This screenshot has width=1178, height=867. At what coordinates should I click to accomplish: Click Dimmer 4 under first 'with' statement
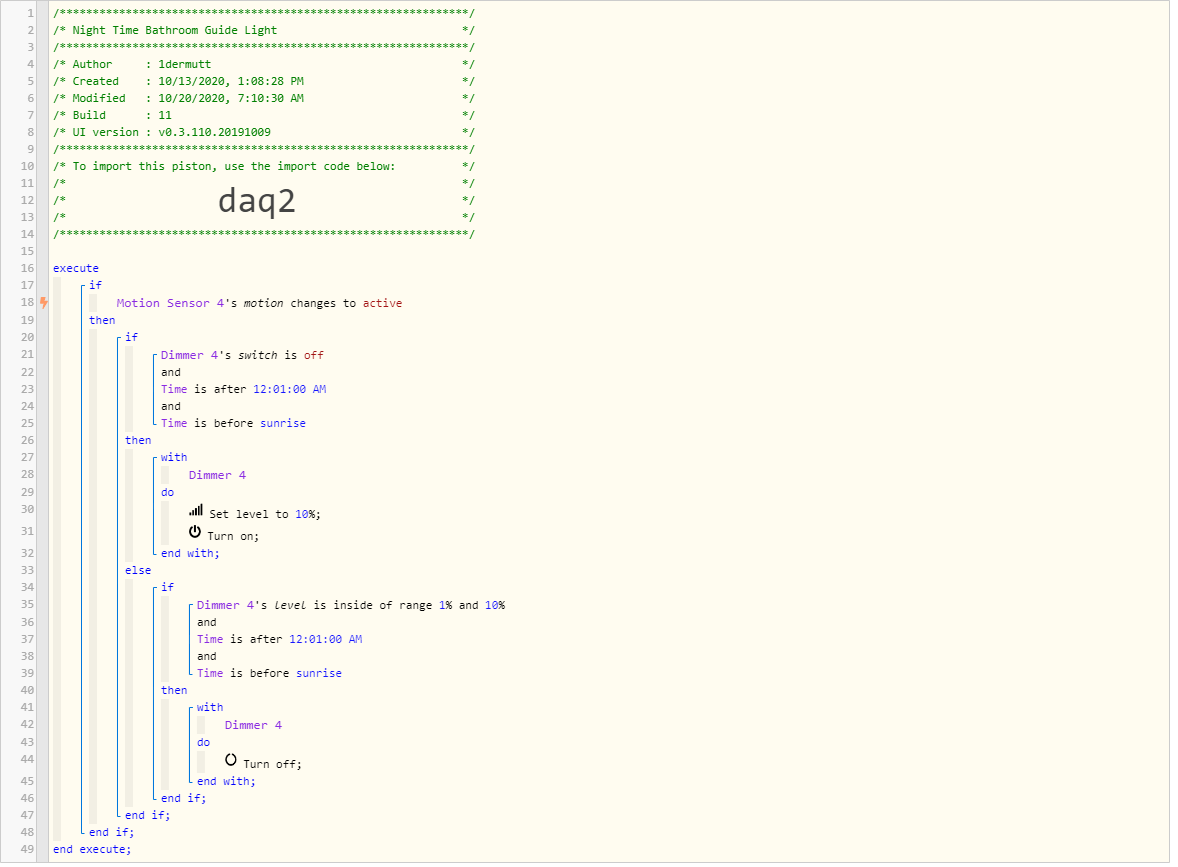click(217, 476)
